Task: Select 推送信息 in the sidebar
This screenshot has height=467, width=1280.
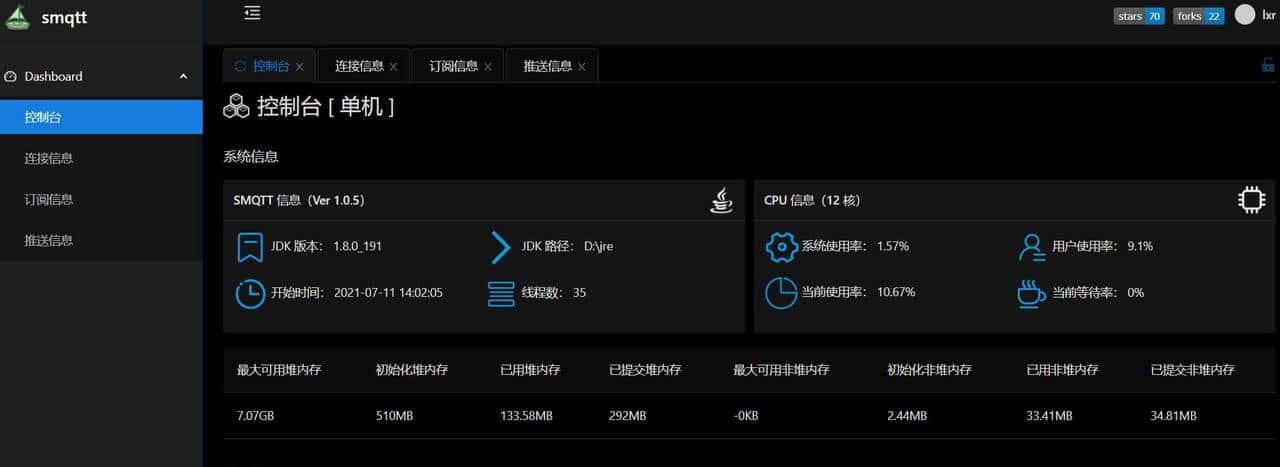Action: (49, 240)
